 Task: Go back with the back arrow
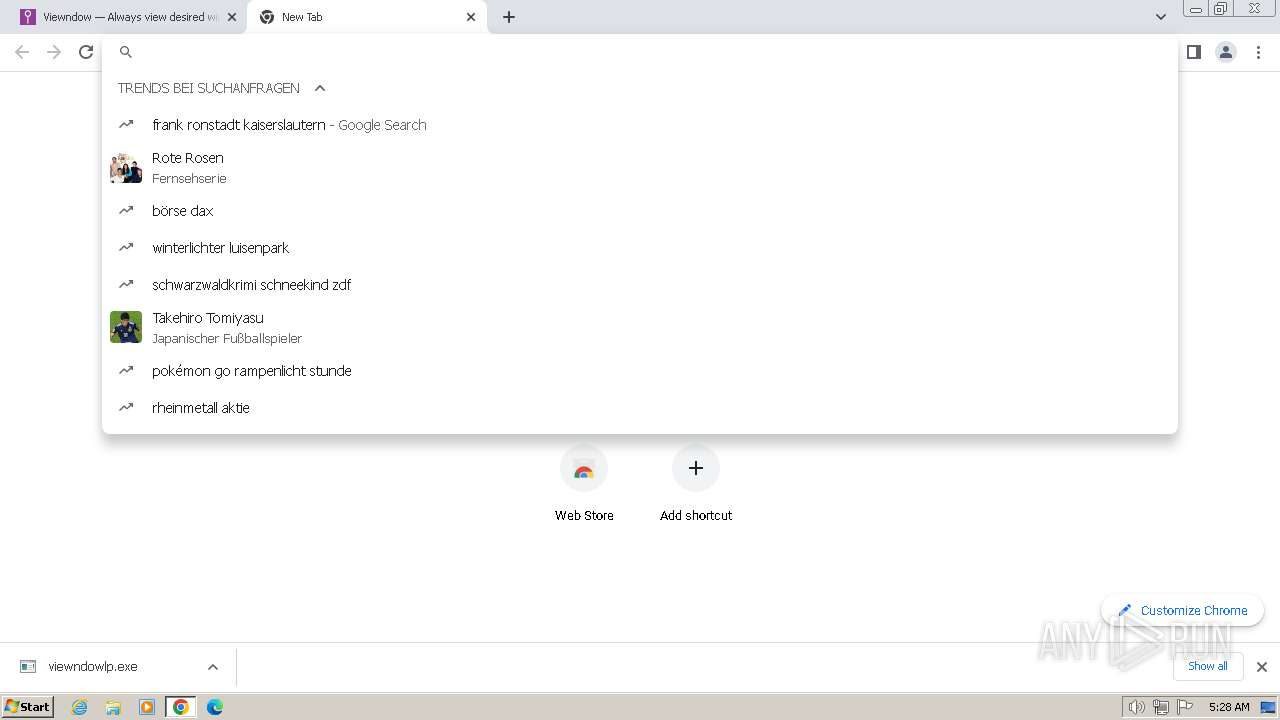[22, 52]
